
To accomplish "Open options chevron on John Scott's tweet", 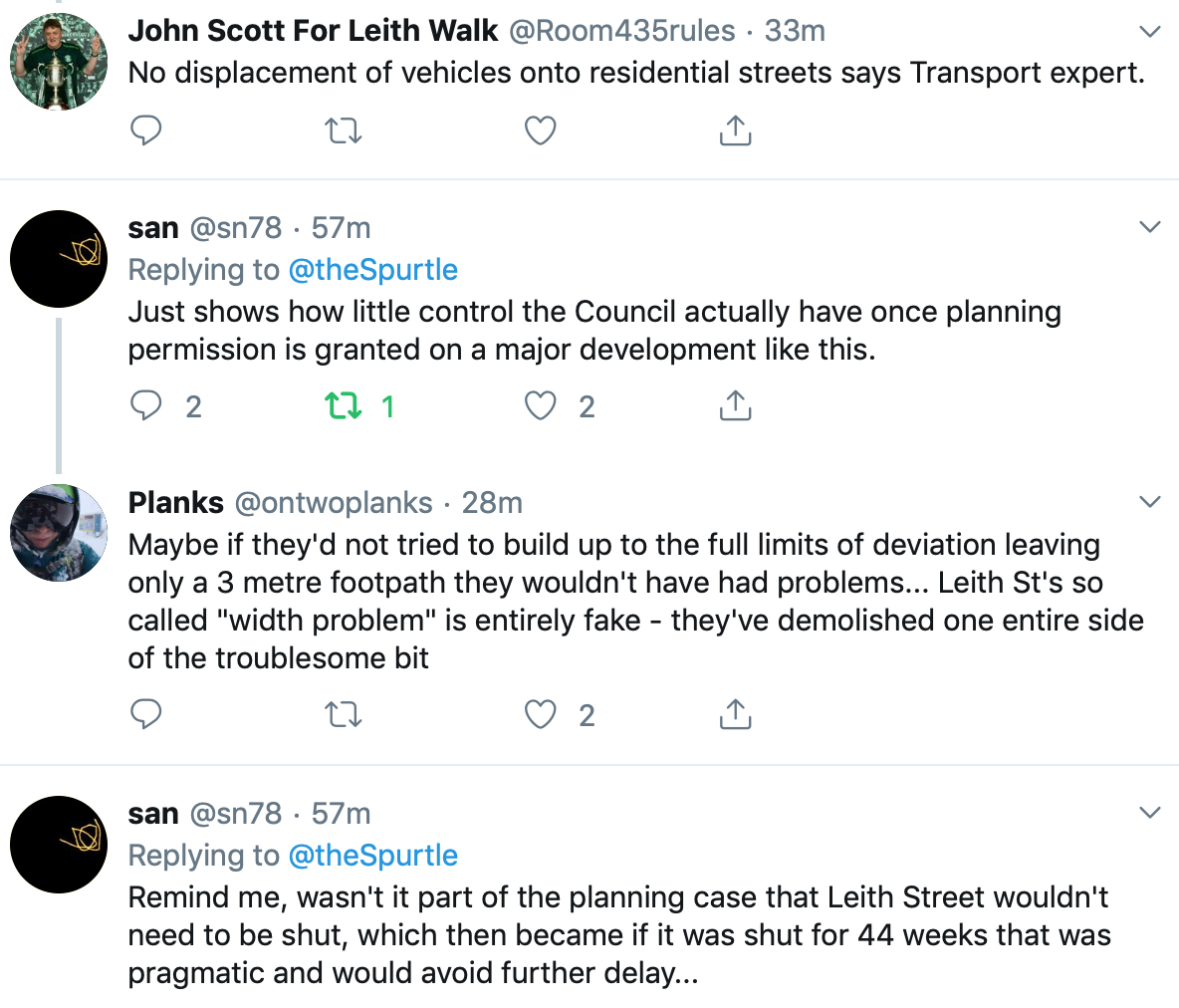I will 1150,32.
